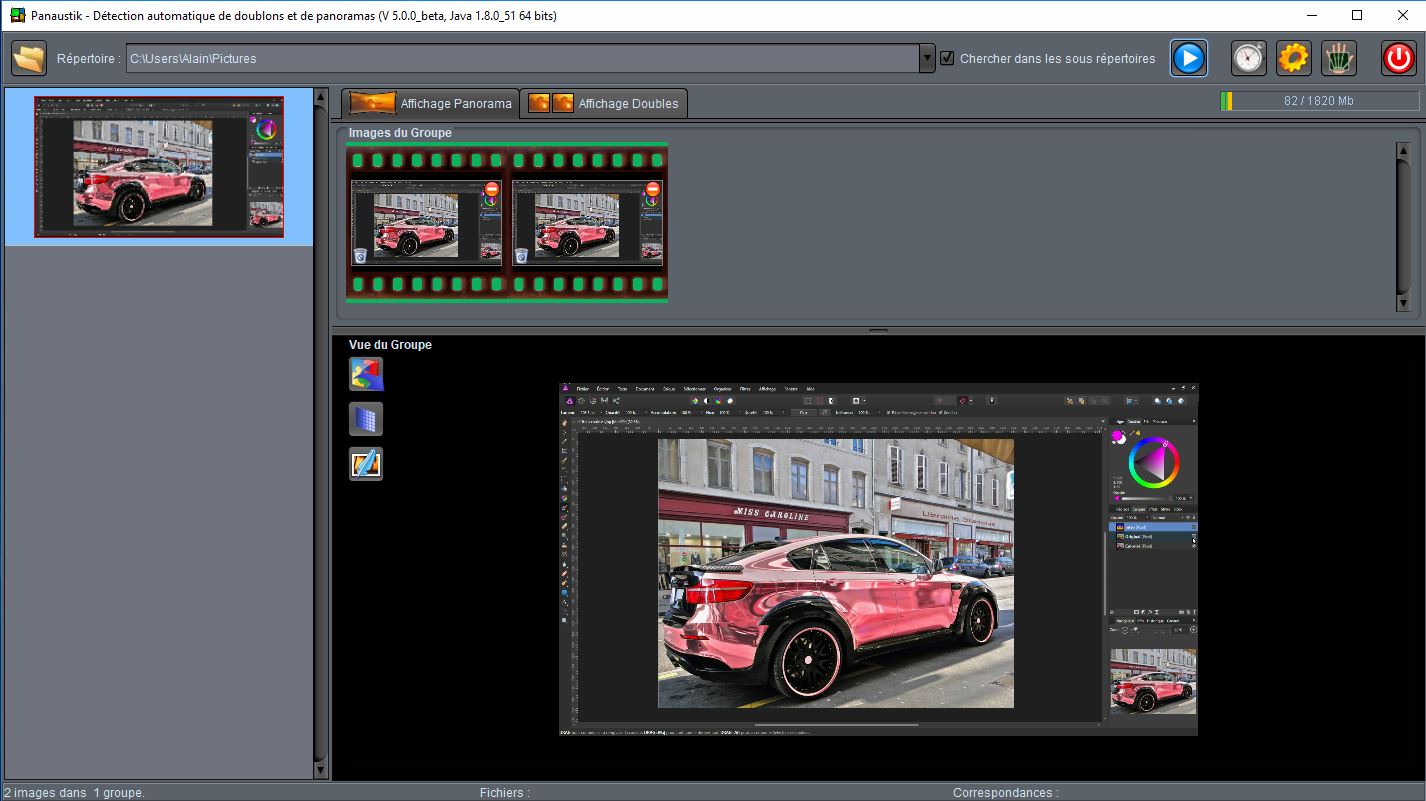
Task: Switch to Affichage Doubles tab
Action: (x=604, y=103)
